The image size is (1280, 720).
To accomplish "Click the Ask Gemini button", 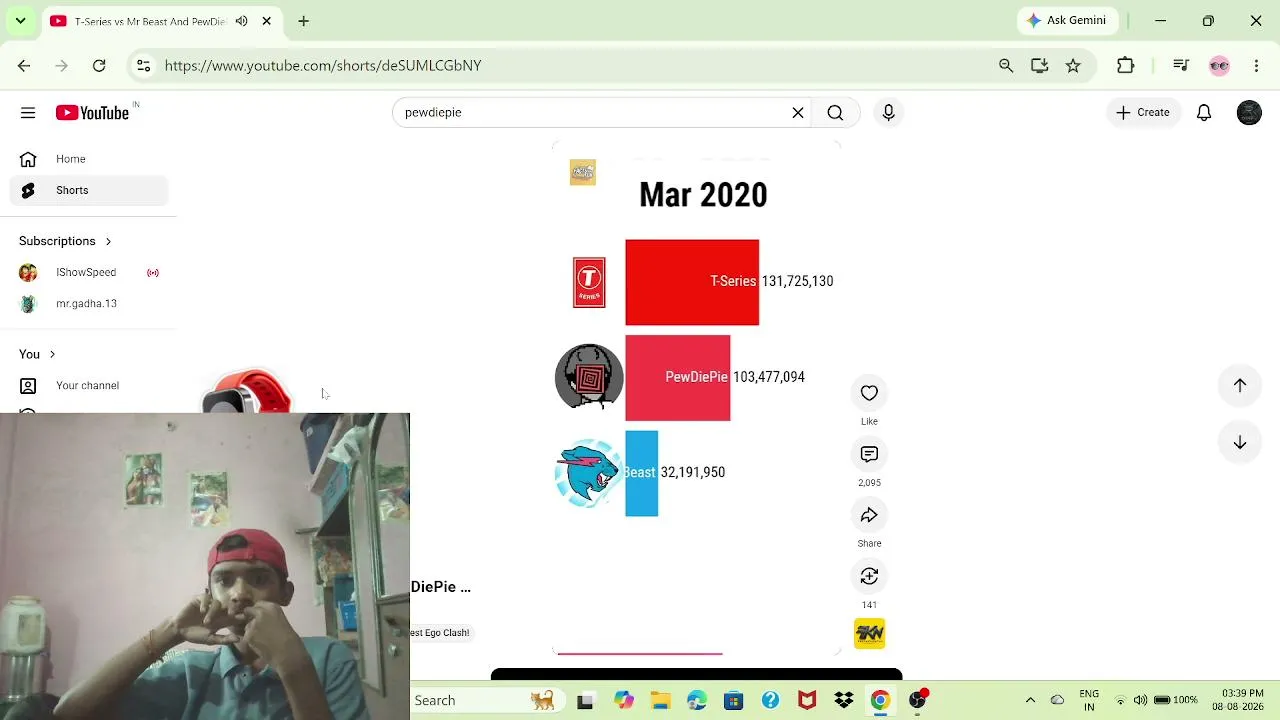I will pyautogui.click(x=1067, y=20).
